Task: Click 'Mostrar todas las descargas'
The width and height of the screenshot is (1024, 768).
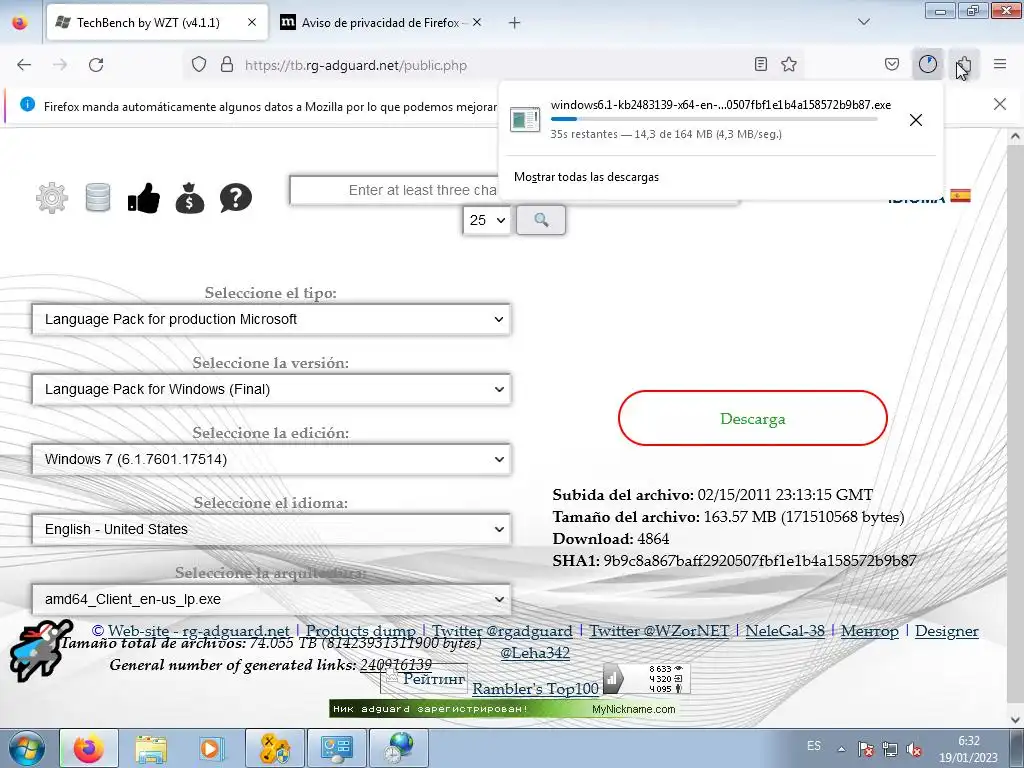Action: [x=586, y=177]
